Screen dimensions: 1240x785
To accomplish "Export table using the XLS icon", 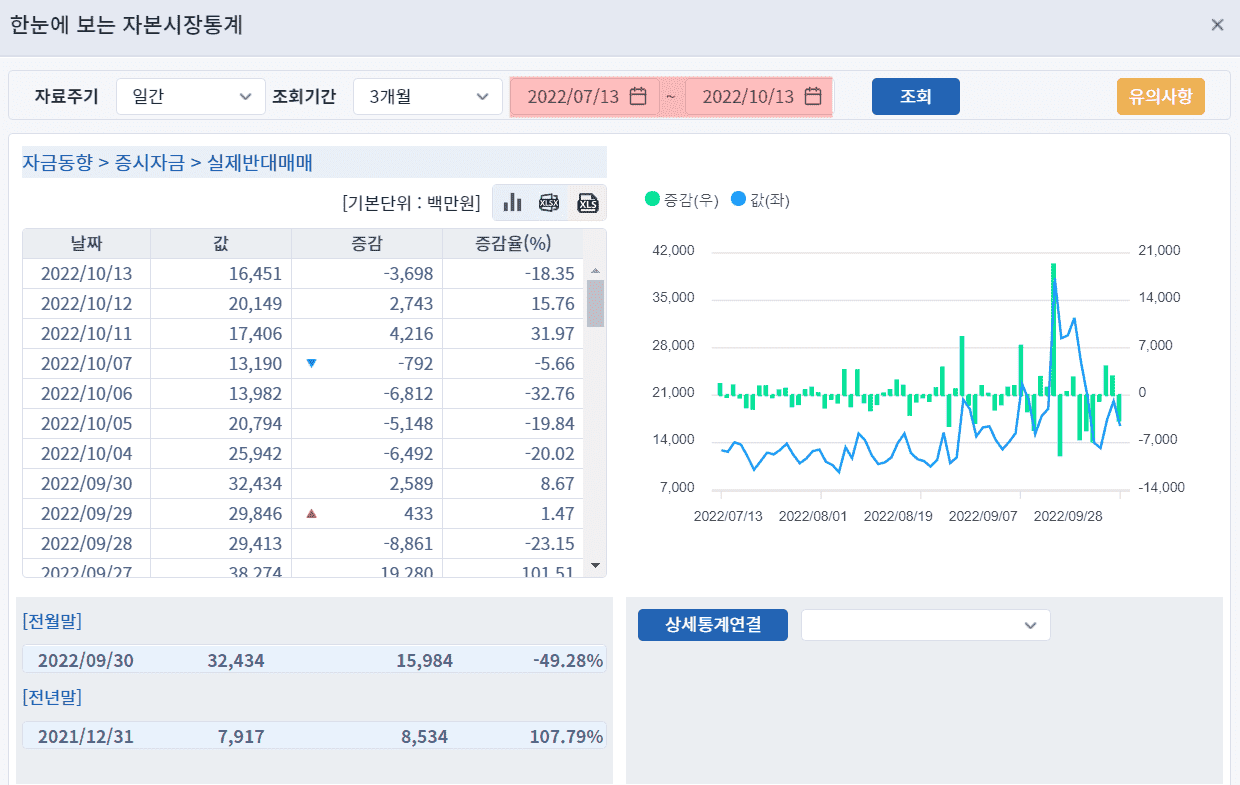I will [587, 203].
